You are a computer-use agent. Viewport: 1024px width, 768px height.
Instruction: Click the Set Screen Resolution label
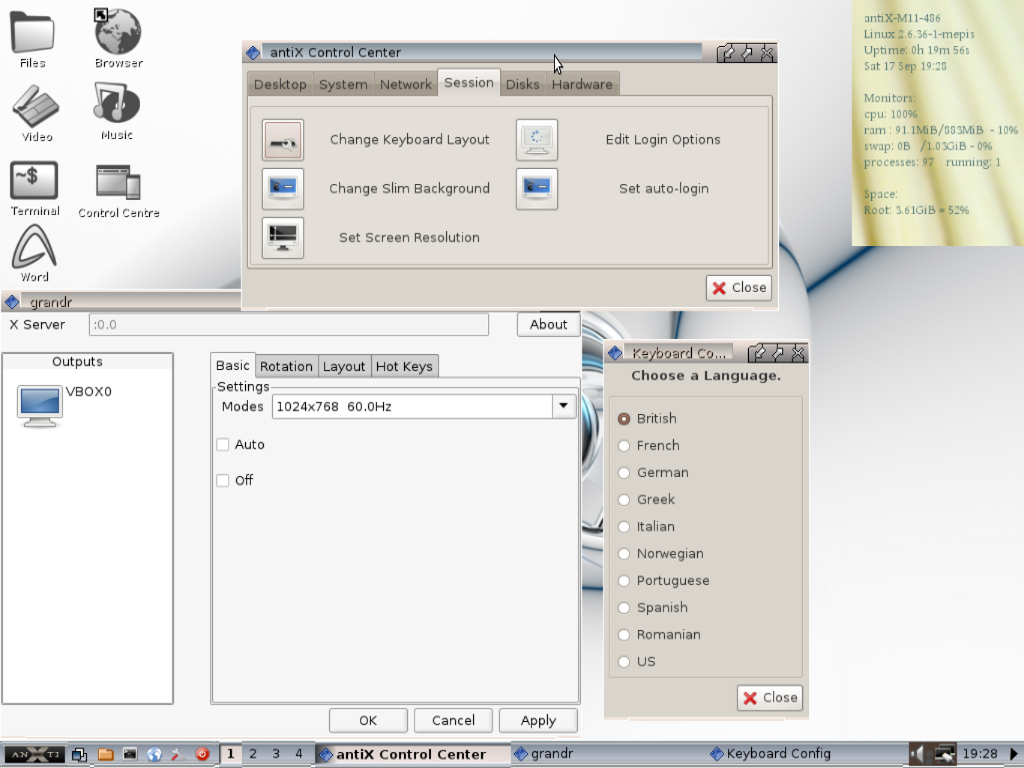pyautogui.click(x=409, y=238)
